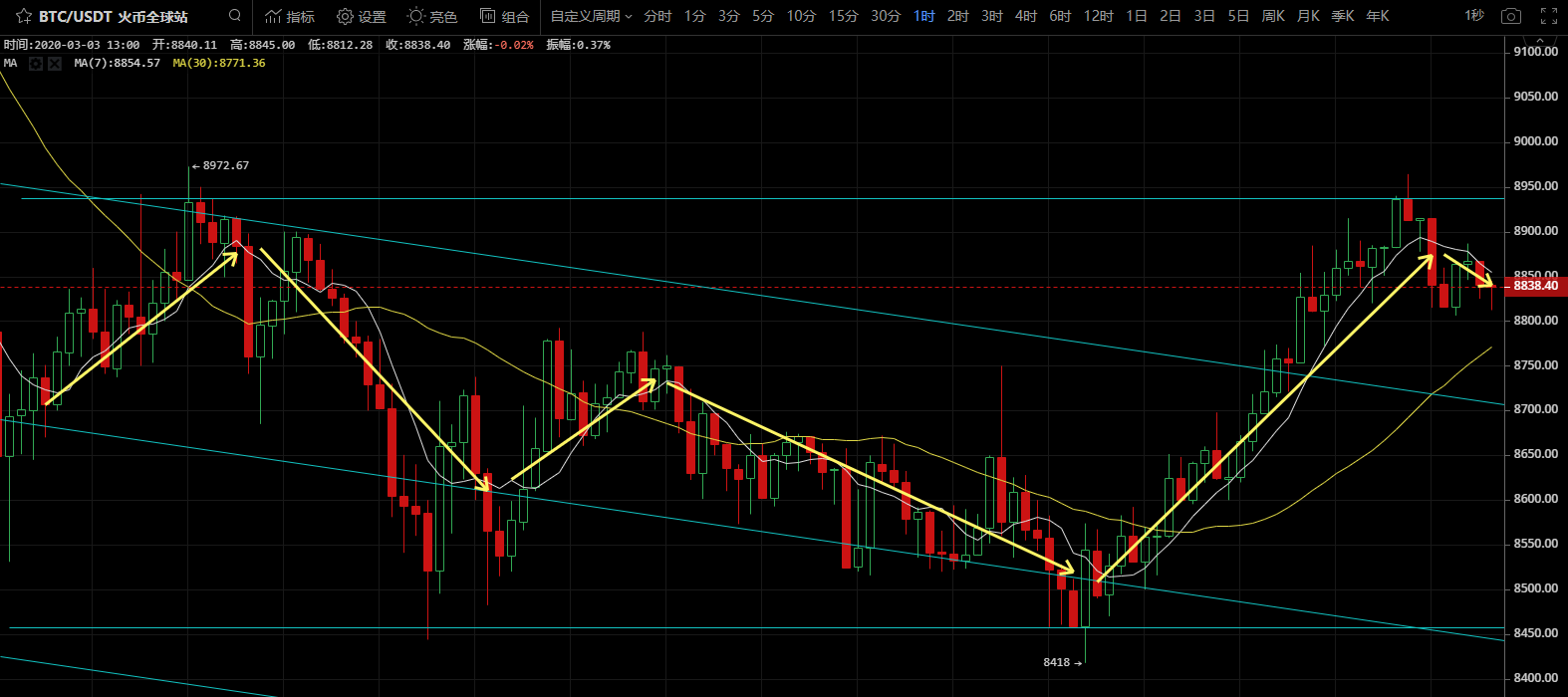Switch to the 3时 interval
This screenshot has width=1568, height=697.
click(x=992, y=16)
